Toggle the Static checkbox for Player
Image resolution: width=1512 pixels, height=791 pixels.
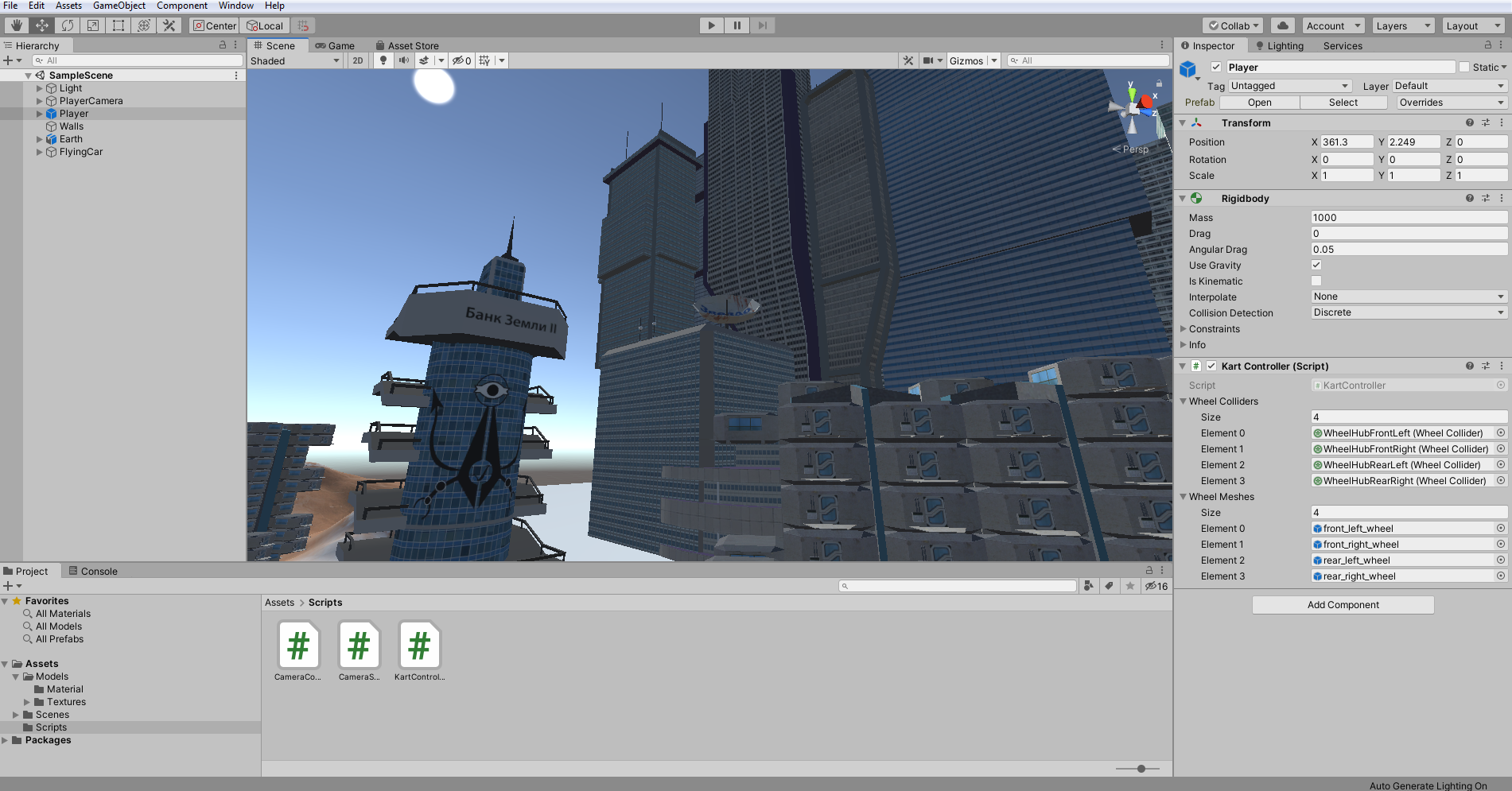pyautogui.click(x=1464, y=68)
